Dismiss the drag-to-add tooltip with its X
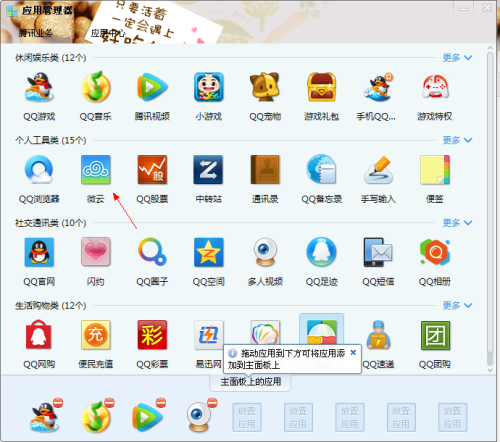Screen dimensions: 500x442 point(353,352)
